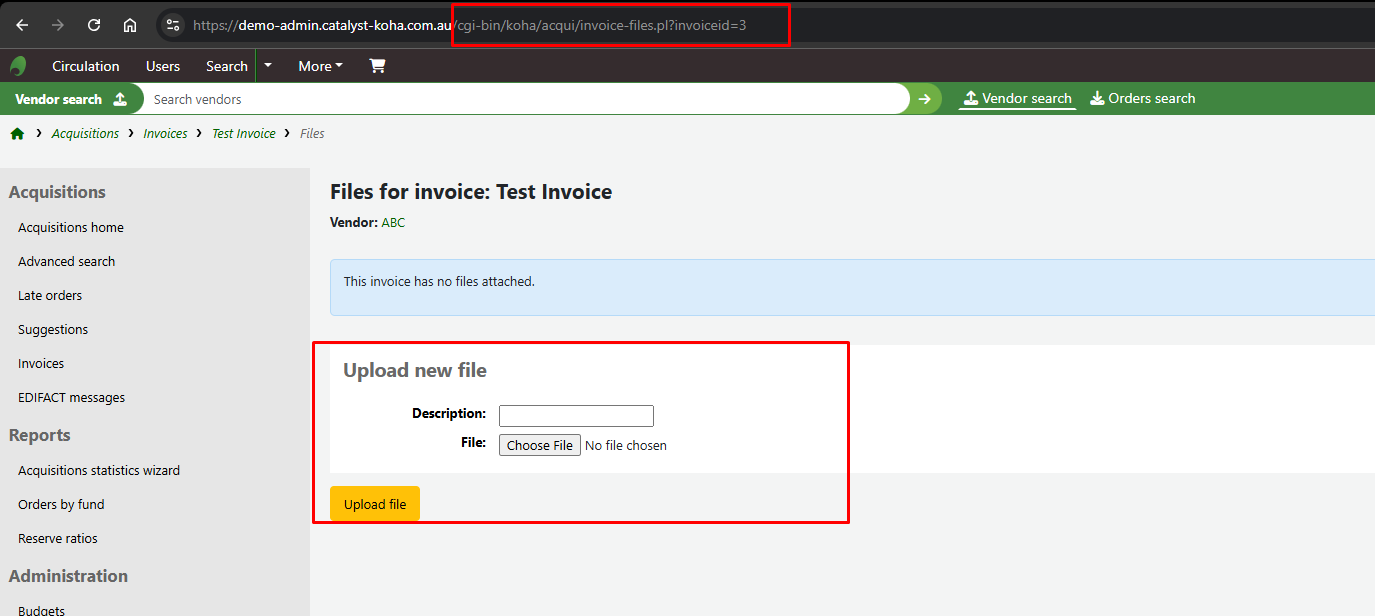Click the browser back arrow
The height and width of the screenshot is (616, 1375).
22,25
